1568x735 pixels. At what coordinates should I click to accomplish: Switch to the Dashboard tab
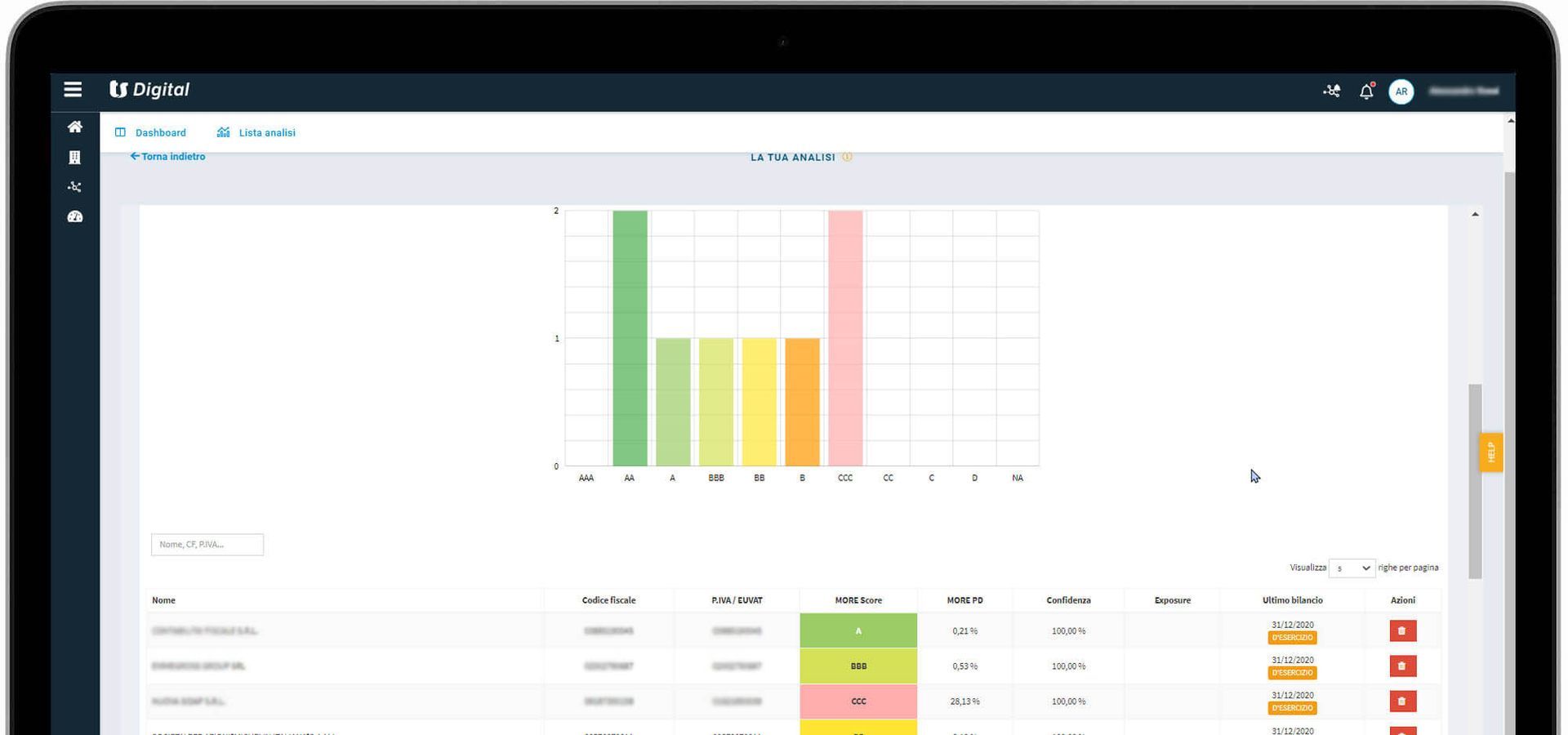151,132
